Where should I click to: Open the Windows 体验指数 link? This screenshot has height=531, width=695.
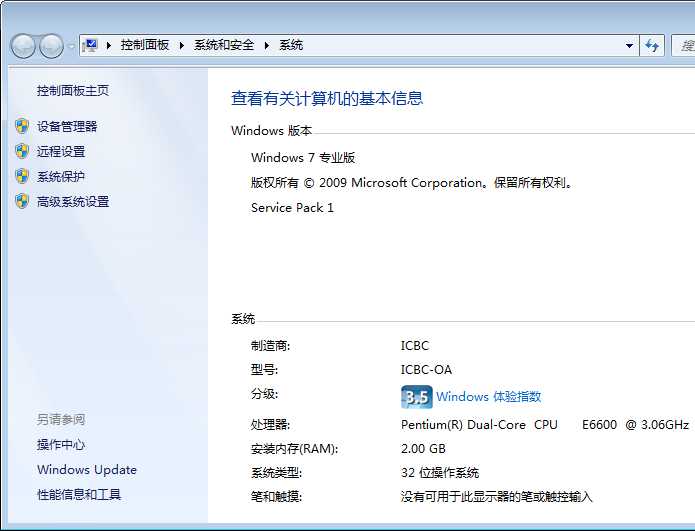coord(488,396)
